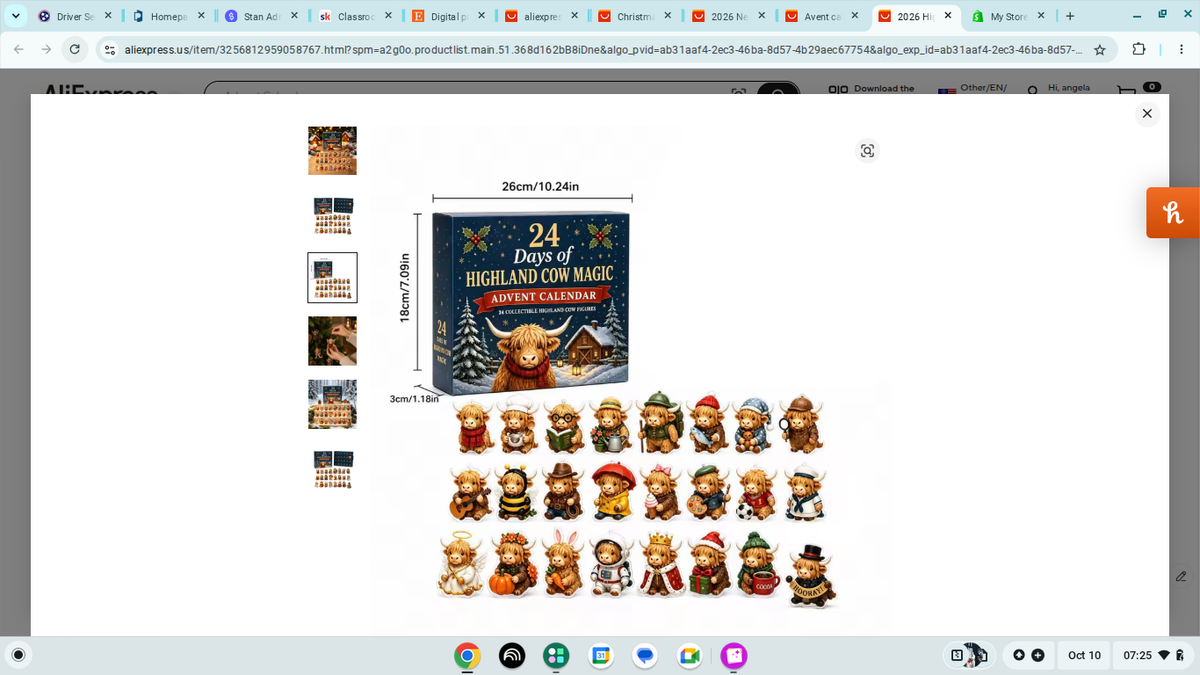Close the Driver Se tab

coord(107,16)
